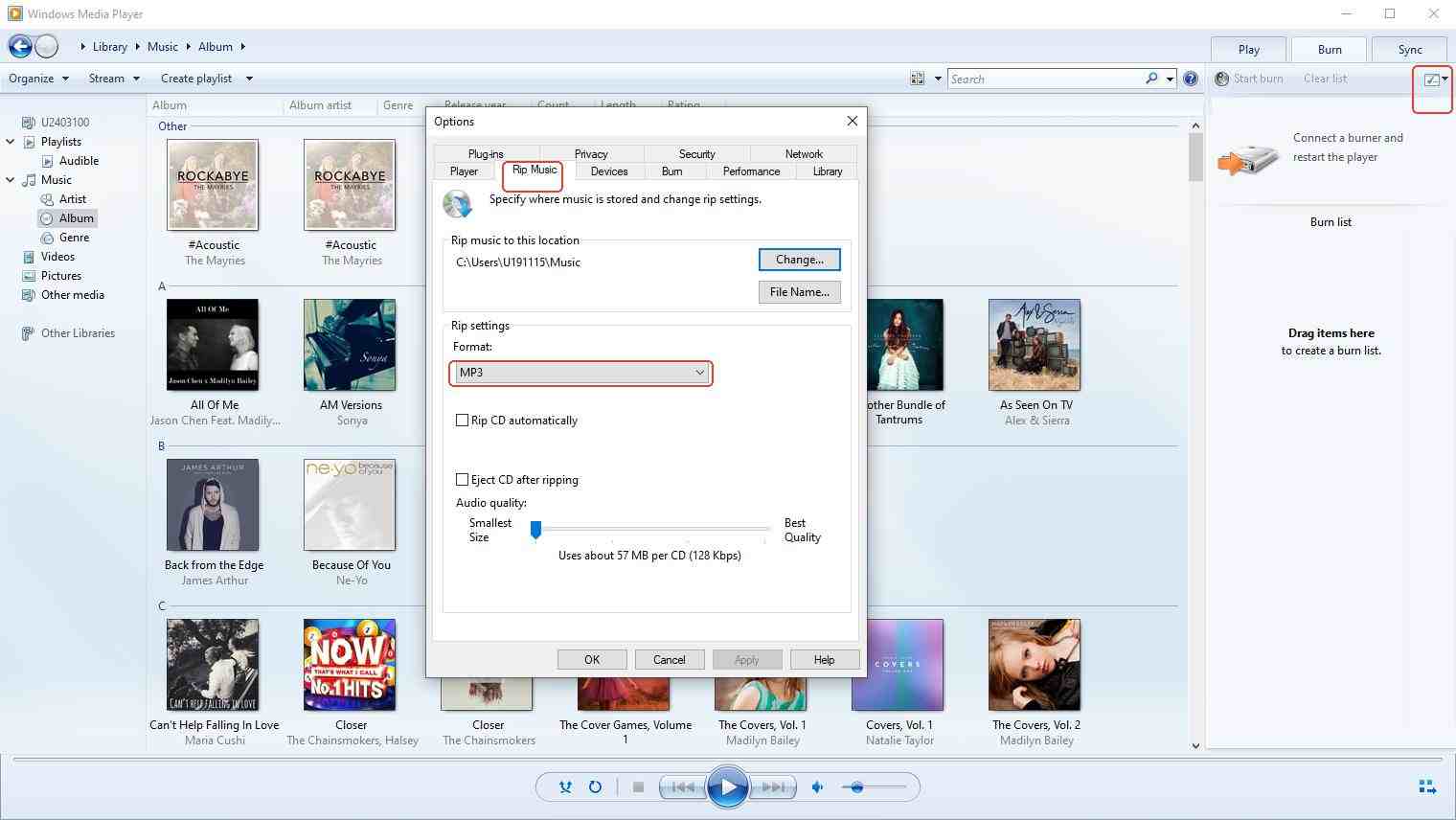Open the Format dropdown showing MP3

point(581,373)
